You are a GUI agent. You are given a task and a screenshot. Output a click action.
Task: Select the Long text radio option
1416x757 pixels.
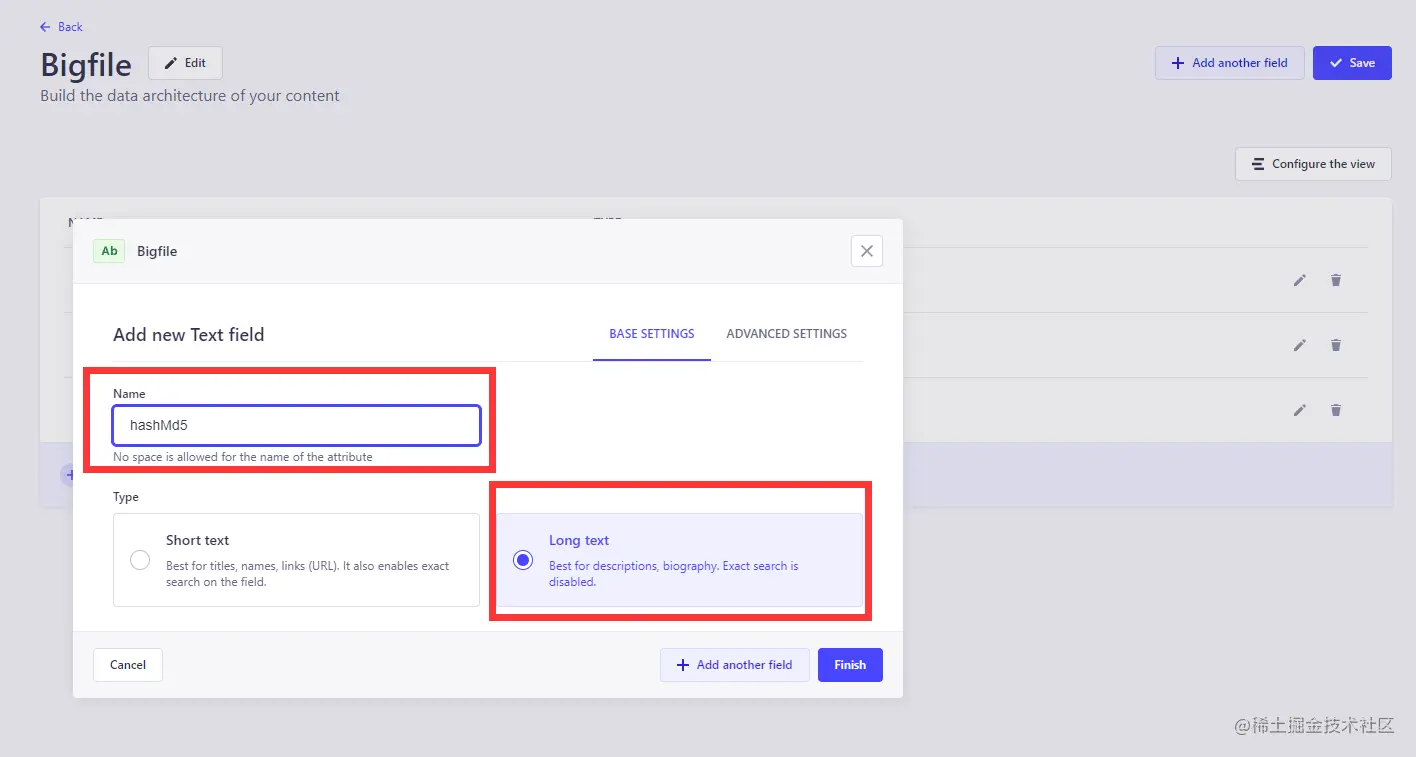coord(523,560)
